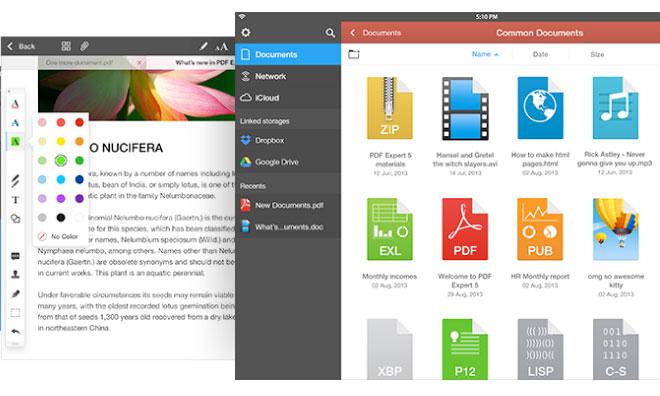The image size is (660, 396).
Task: Go back to Documents from Common Documents
Action: 375,32
